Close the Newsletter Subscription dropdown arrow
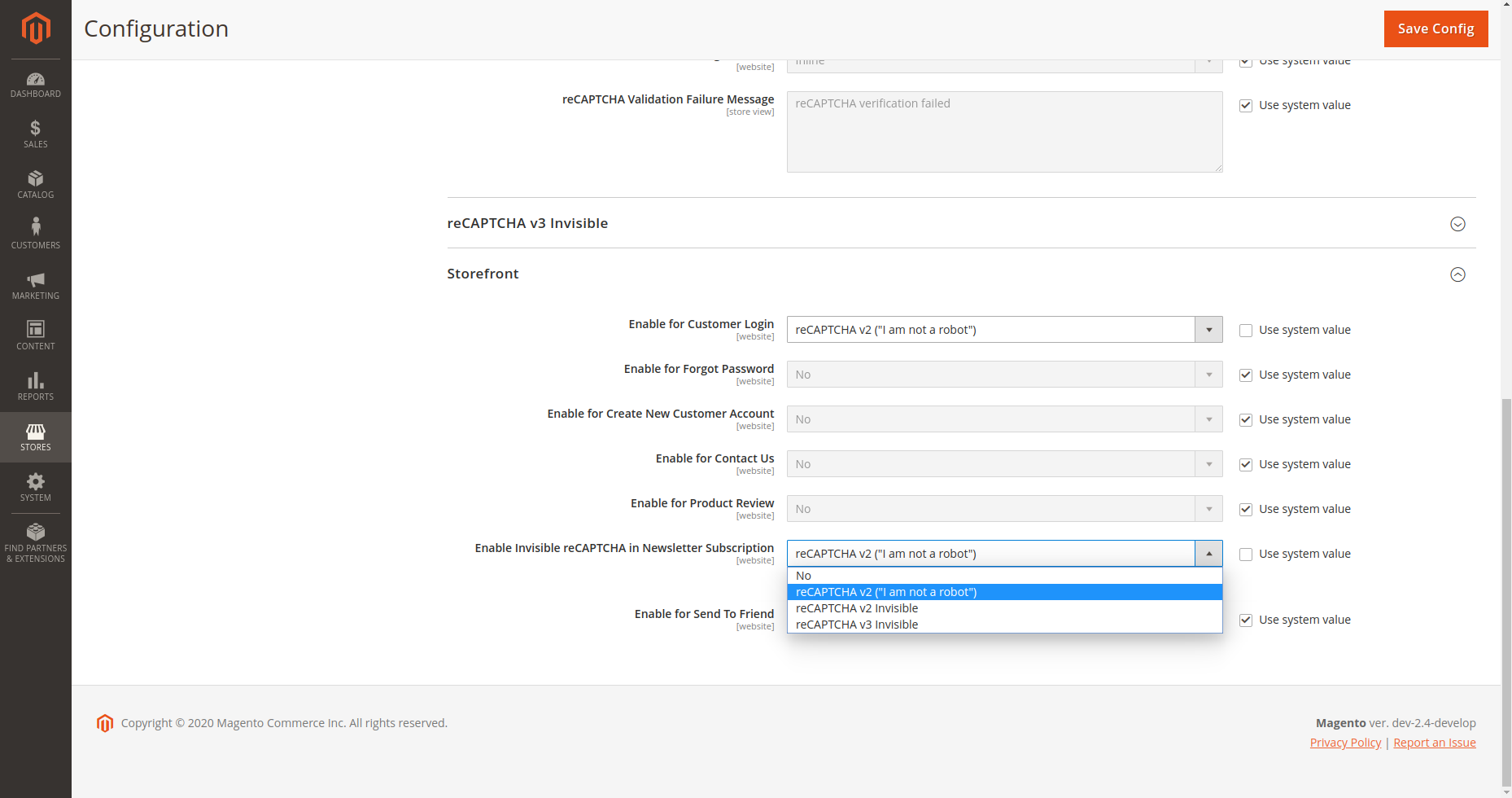 1208,554
